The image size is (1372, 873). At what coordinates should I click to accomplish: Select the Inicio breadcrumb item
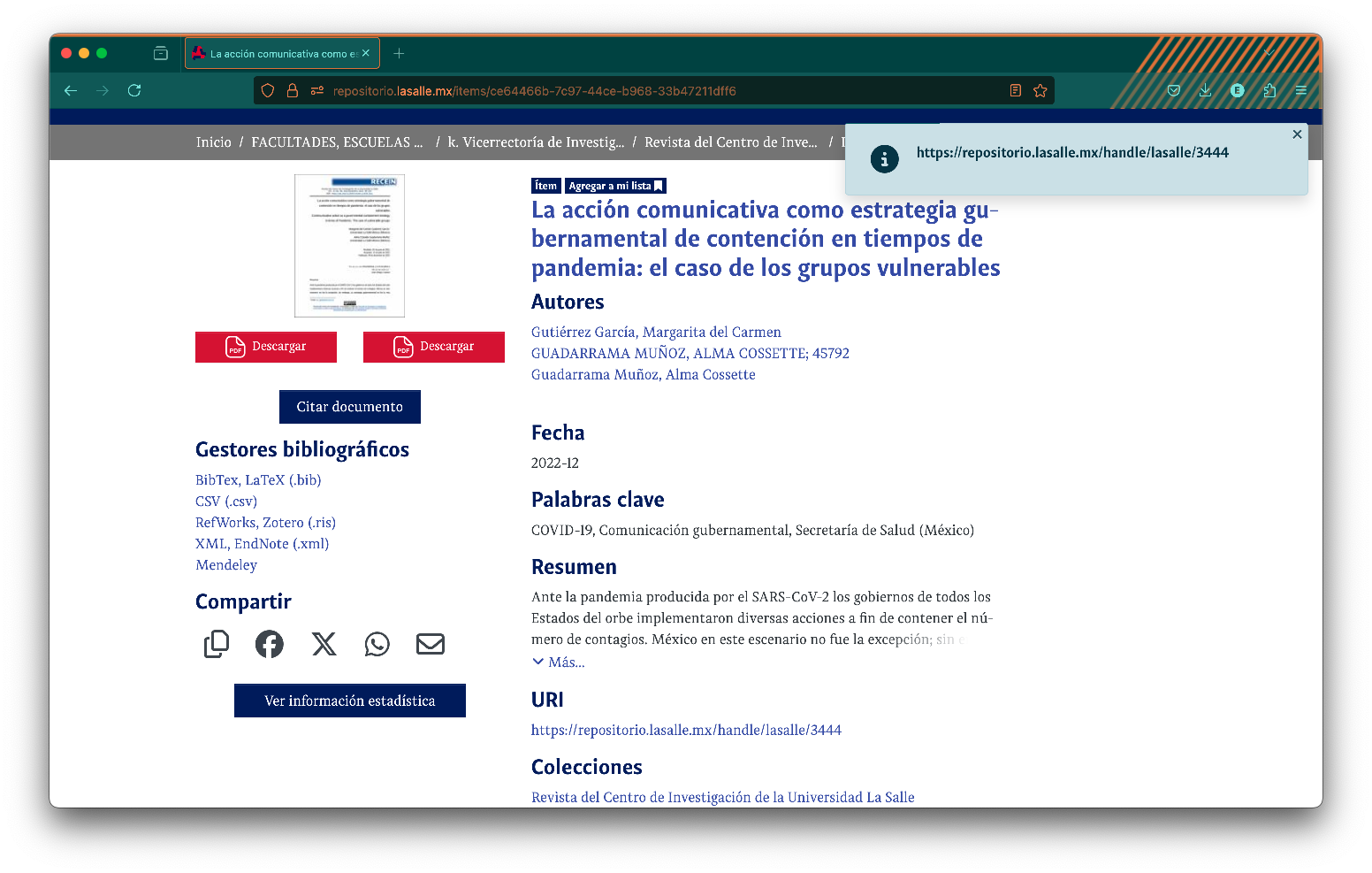pyautogui.click(x=214, y=142)
